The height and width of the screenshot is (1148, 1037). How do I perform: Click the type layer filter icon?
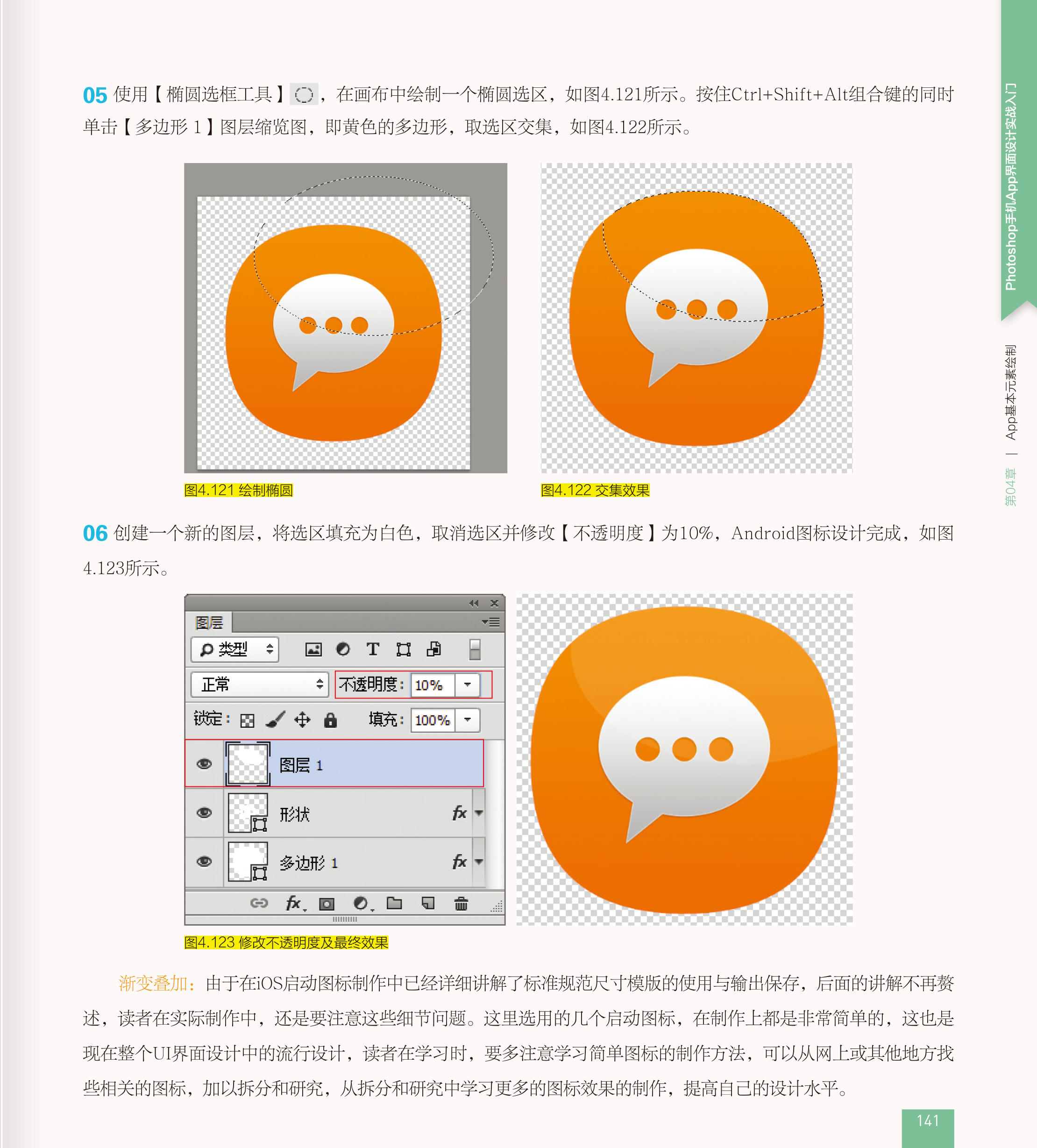(373, 649)
